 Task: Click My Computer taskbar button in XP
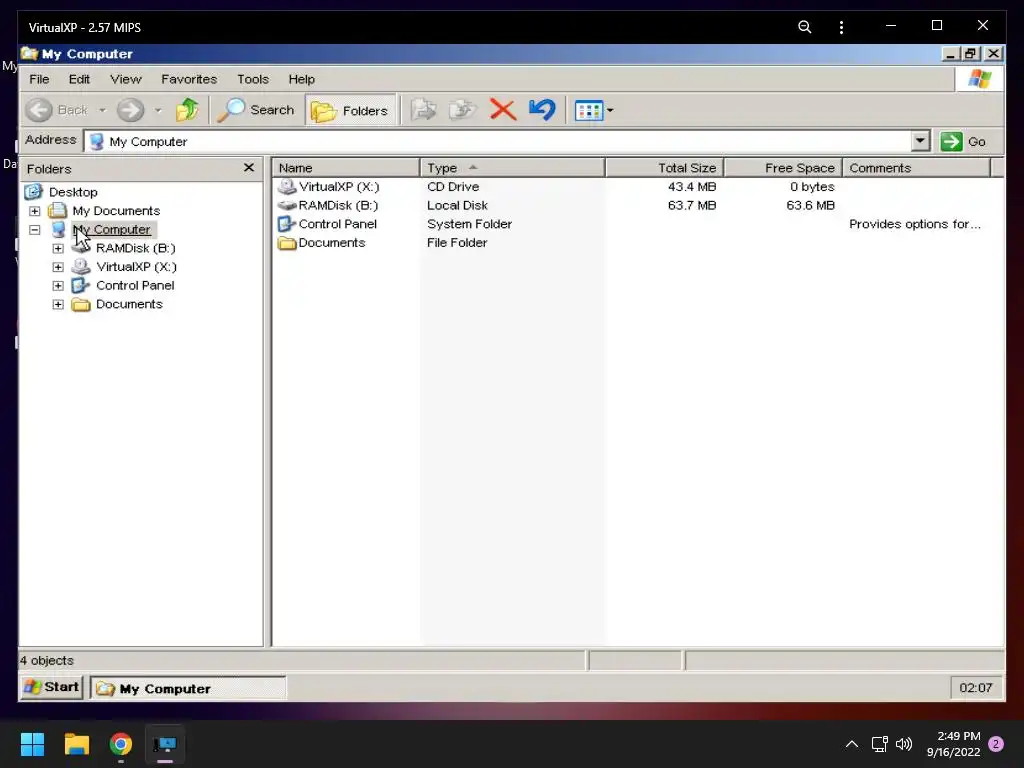(188, 688)
